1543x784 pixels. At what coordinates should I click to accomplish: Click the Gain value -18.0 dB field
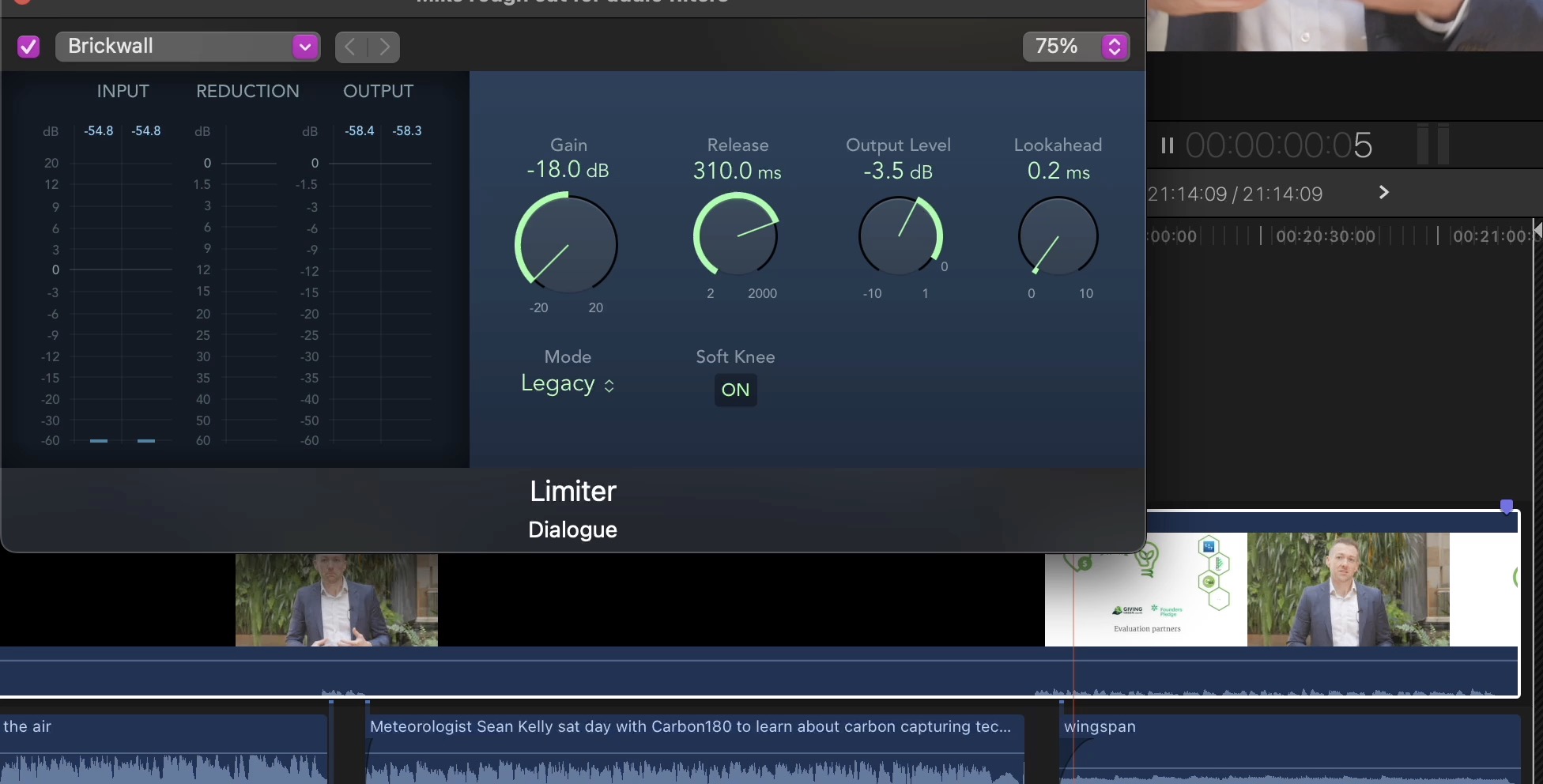pyautogui.click(x=568, y=170)
